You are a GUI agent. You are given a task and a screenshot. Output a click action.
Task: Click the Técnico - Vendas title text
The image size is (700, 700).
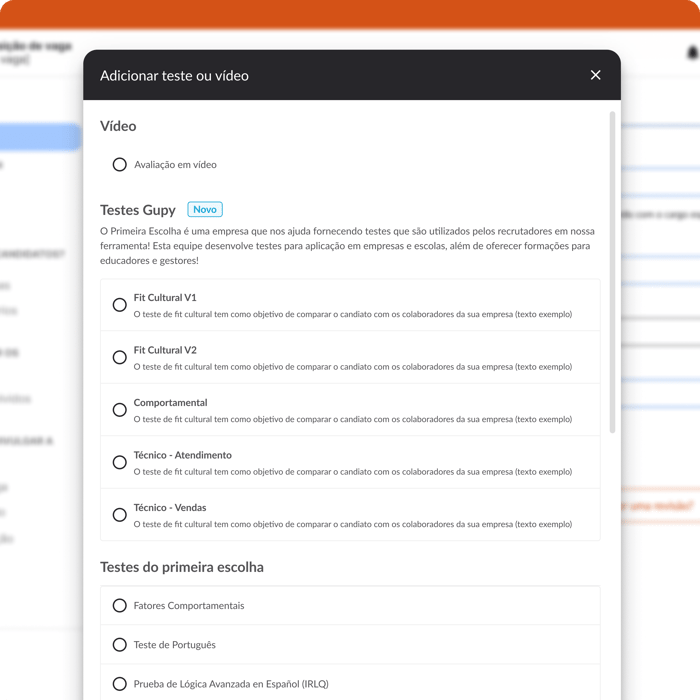[x=170, y=508]
